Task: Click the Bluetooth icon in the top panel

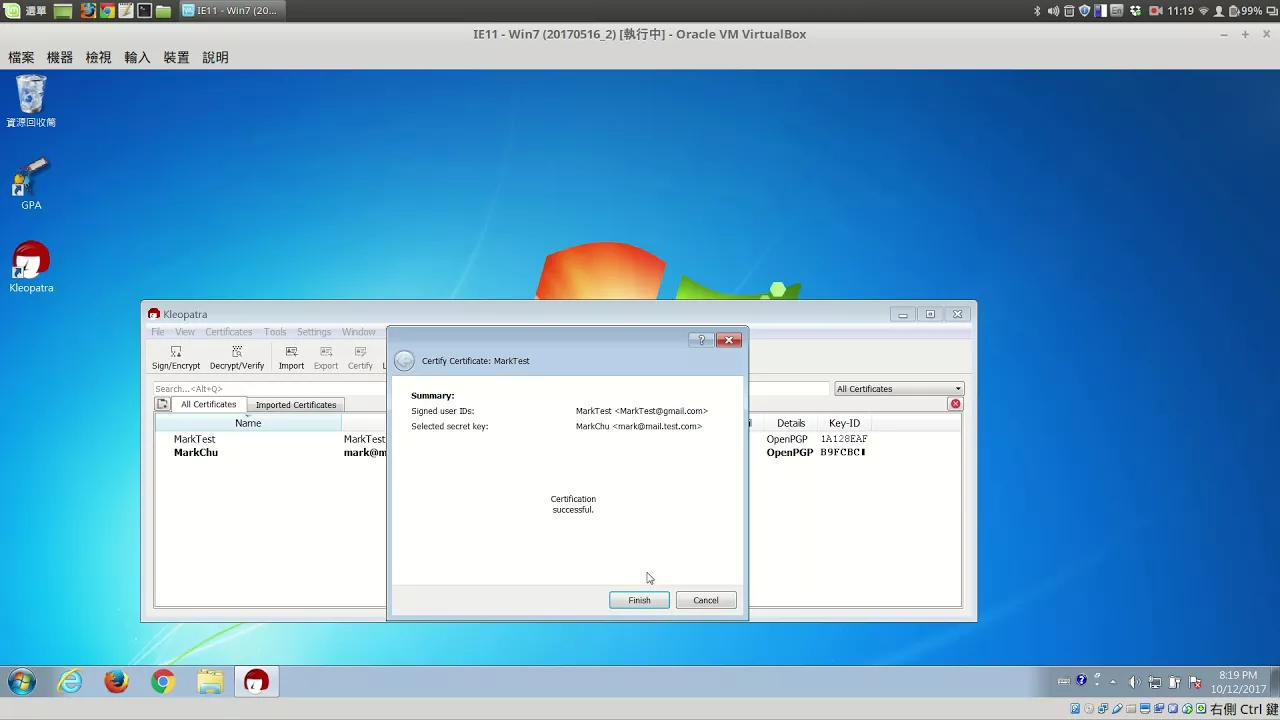Action: pos(1037,11)
